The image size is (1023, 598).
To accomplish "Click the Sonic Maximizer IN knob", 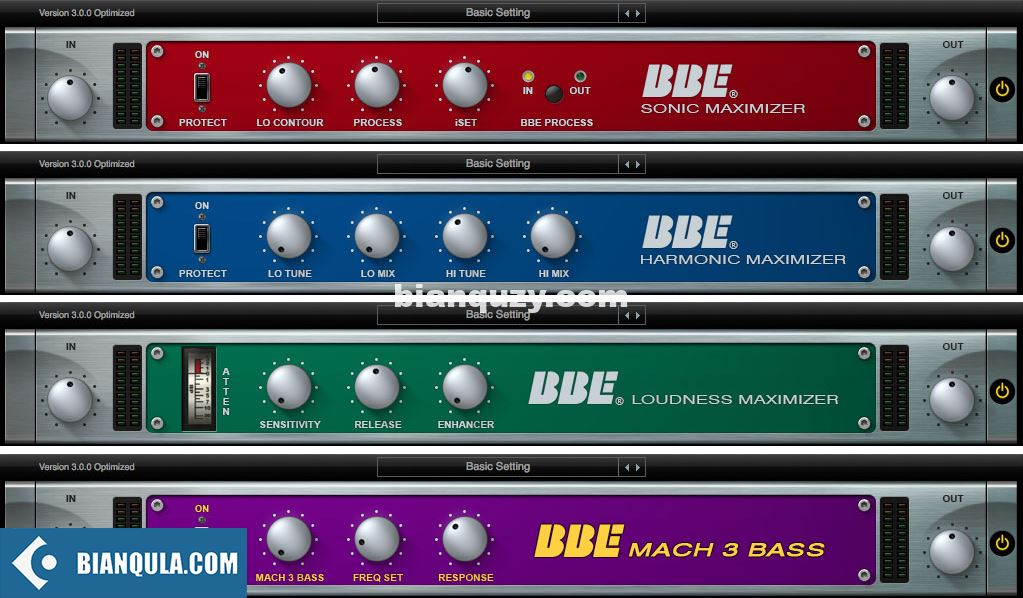I will click(x=70, y=98).
